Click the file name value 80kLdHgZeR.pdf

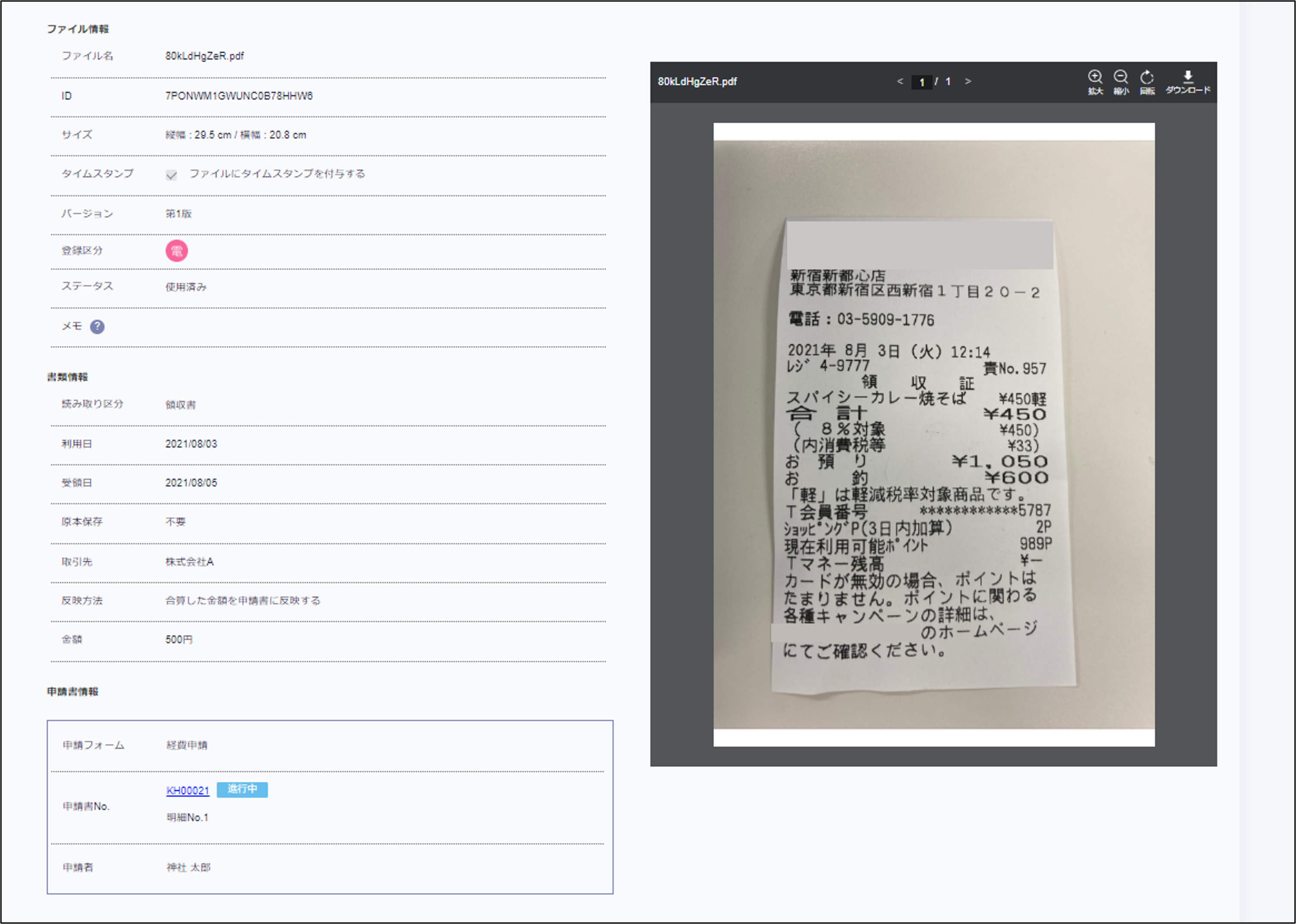pos(205,56)
